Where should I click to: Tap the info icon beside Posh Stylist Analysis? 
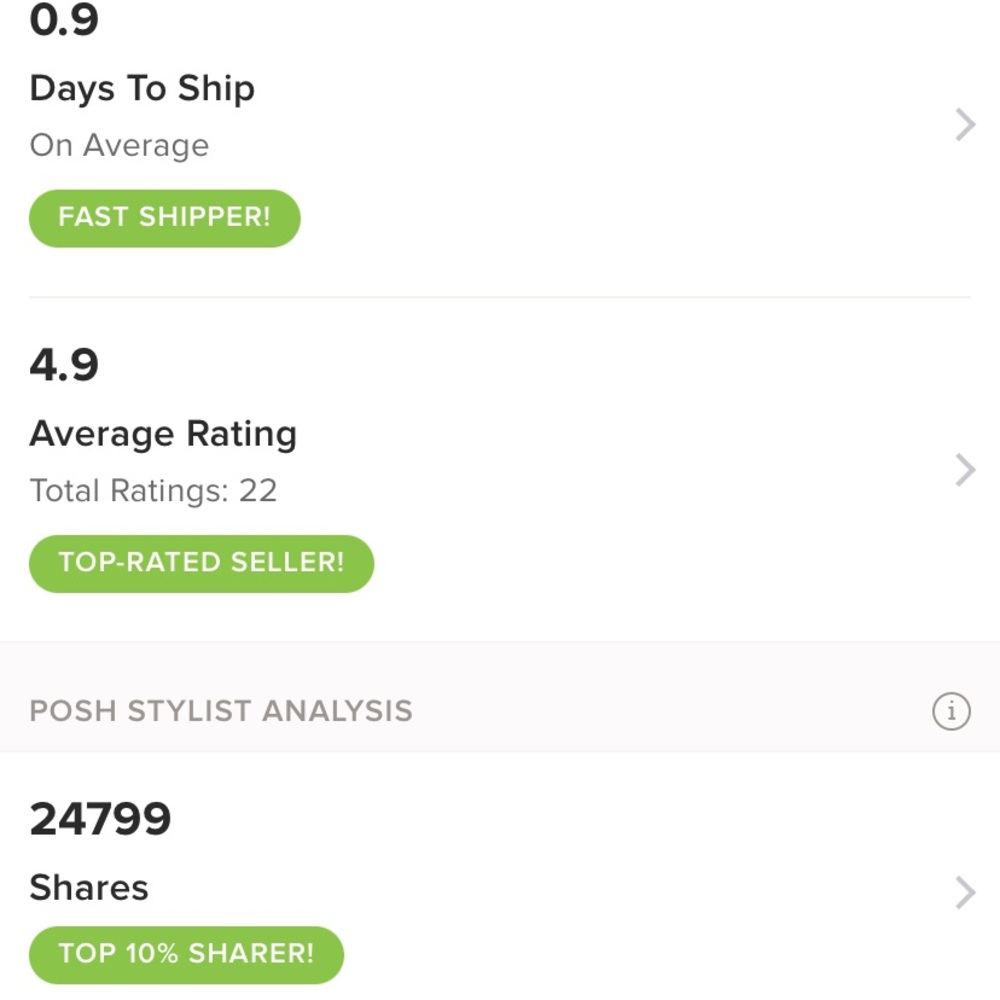click(951, 711)
